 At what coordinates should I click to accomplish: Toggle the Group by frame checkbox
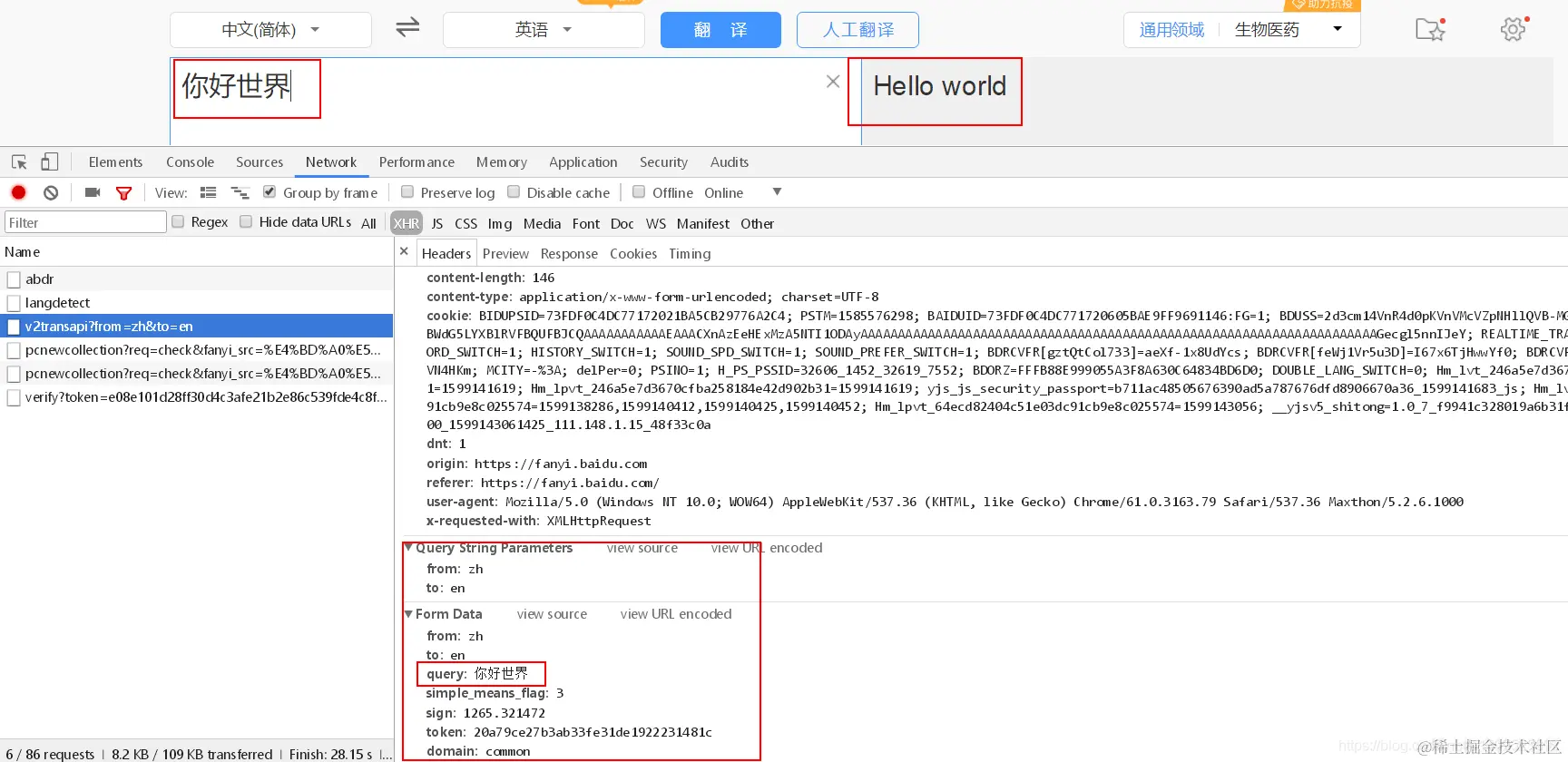pos(269,191)
